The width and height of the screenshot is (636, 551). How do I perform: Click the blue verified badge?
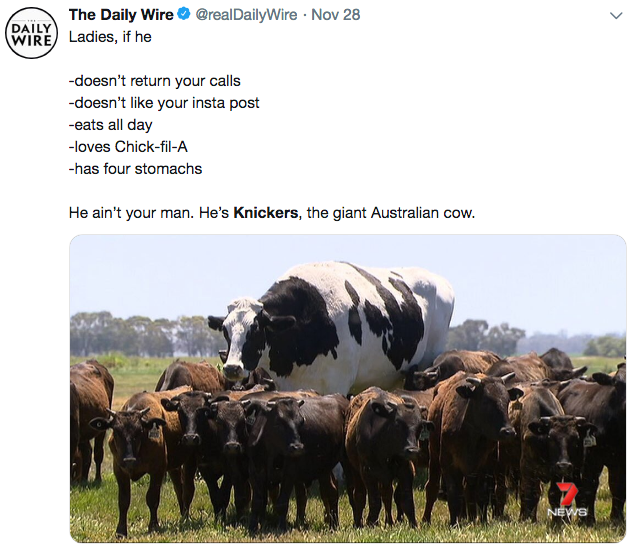click(x=184, y=15)
